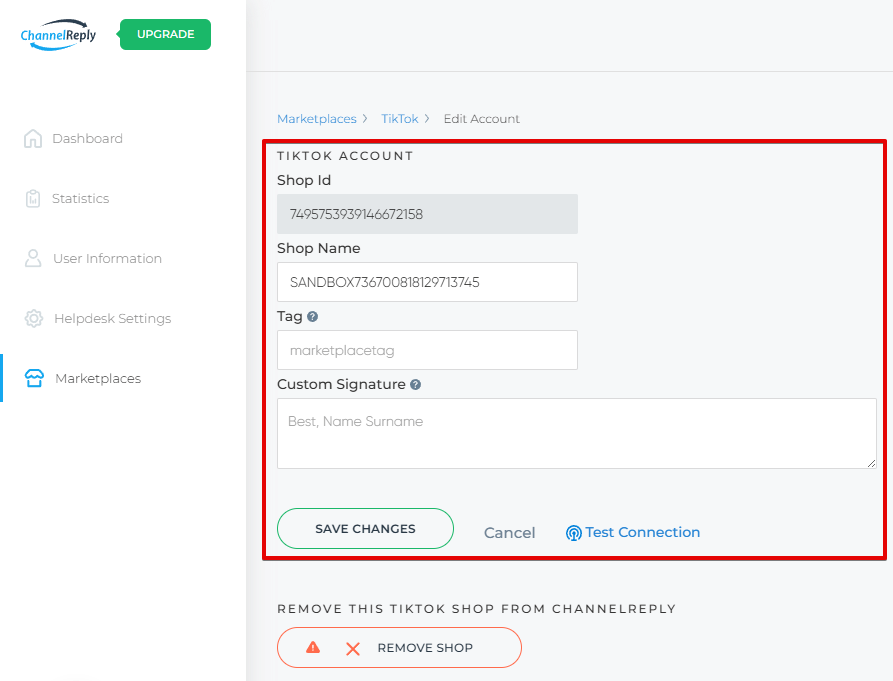Save changes to the TikTok account
This screenshot has height=681, width=893.
[365, 528]
